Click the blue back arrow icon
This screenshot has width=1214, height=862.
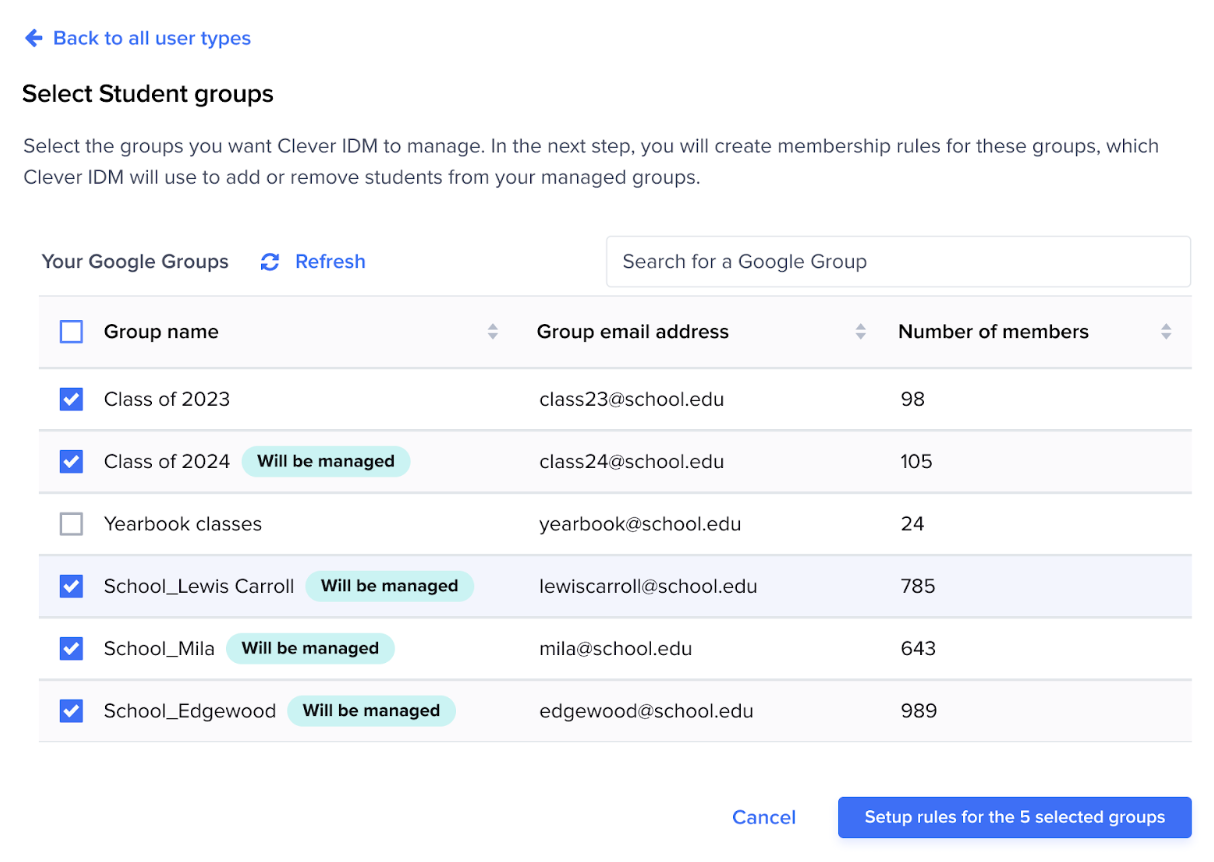point(33,38)
